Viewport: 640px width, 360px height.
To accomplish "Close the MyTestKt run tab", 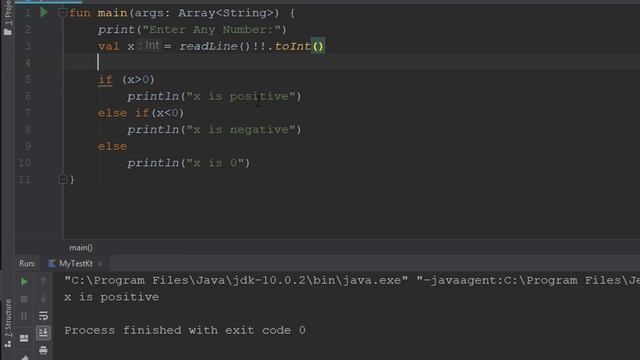I will click(100, 264).
